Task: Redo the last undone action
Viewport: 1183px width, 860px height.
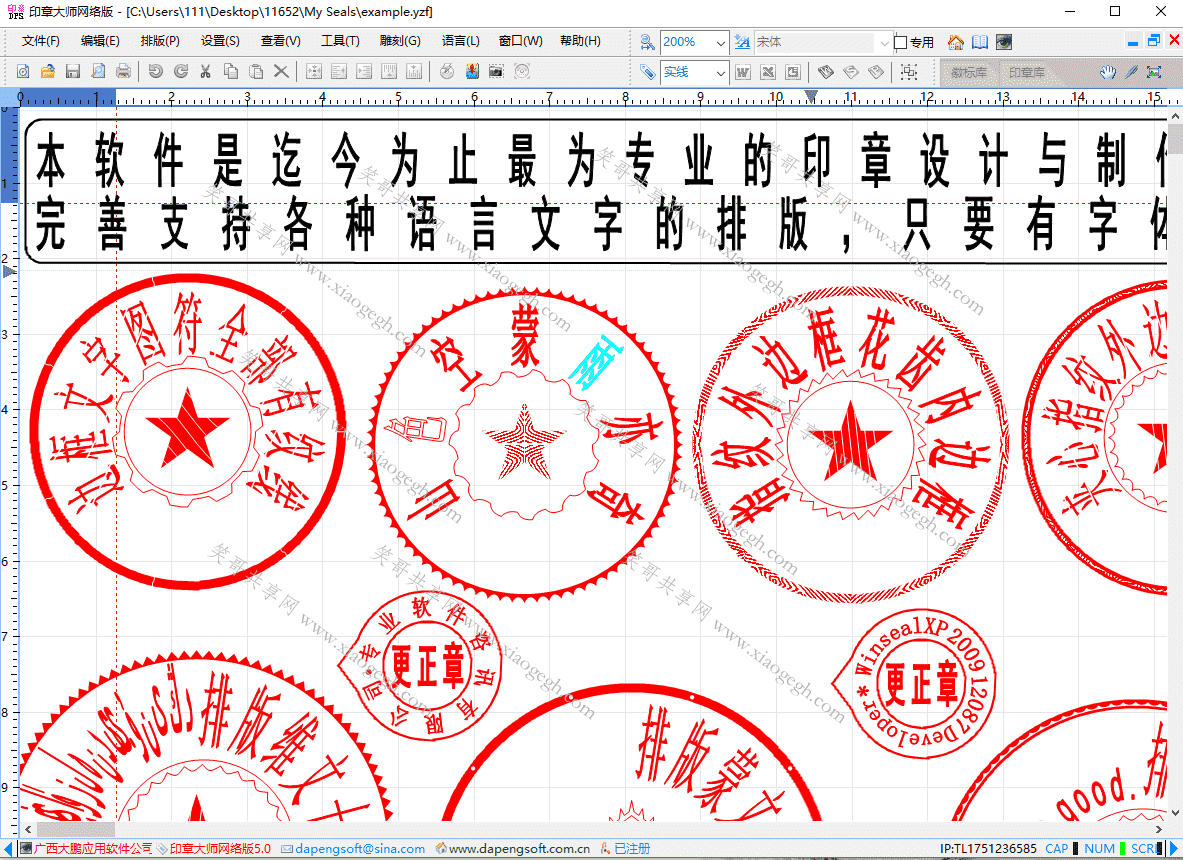Action: 181,72
